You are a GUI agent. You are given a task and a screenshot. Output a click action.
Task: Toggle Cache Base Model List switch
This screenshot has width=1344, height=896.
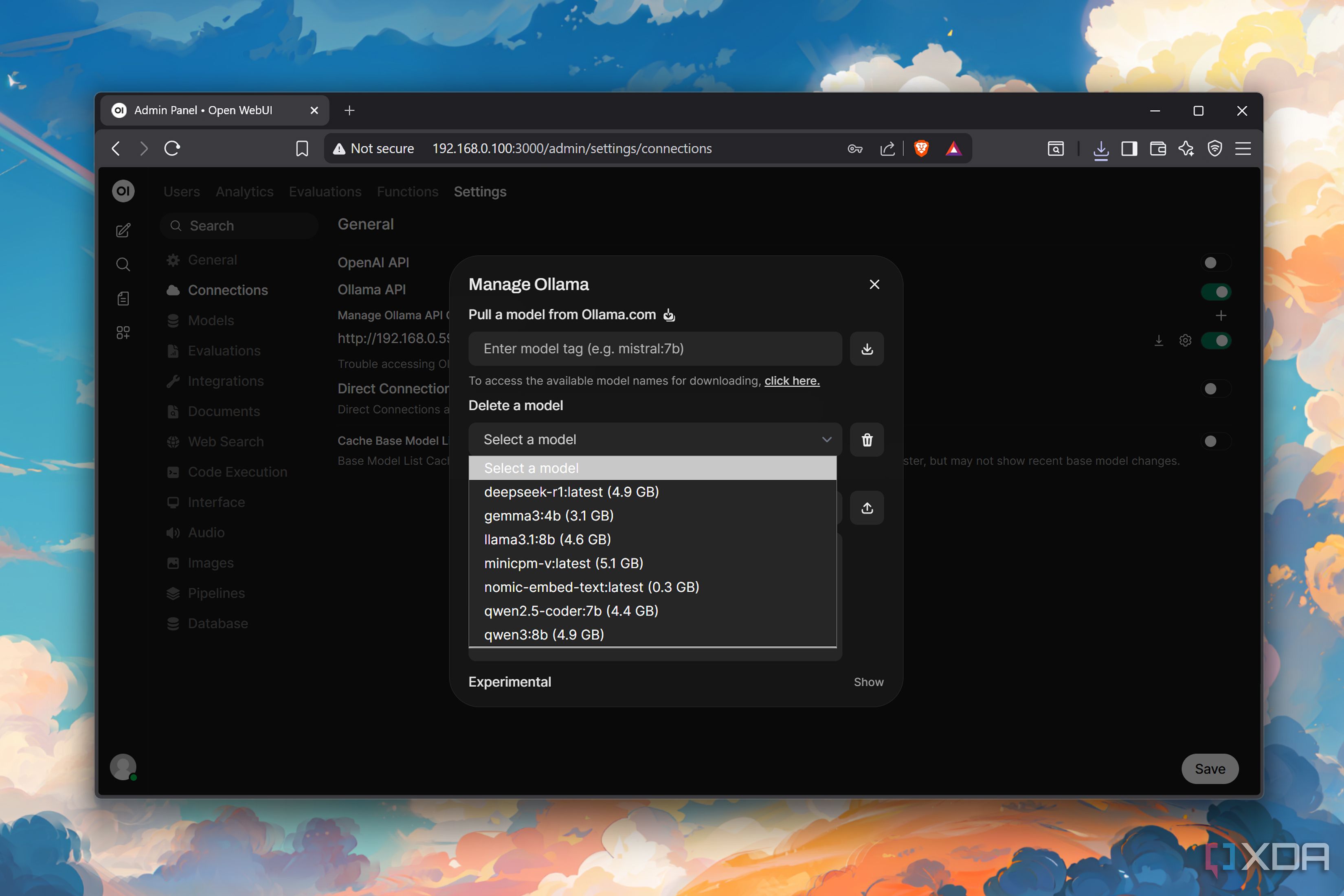[x=1215, y=441]
